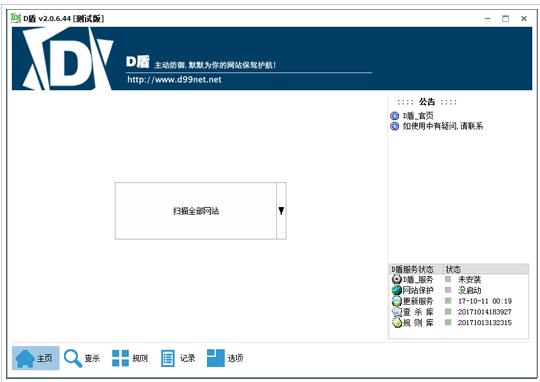
Task: Click the 20171013132315 version value
Action: [485, 322]
